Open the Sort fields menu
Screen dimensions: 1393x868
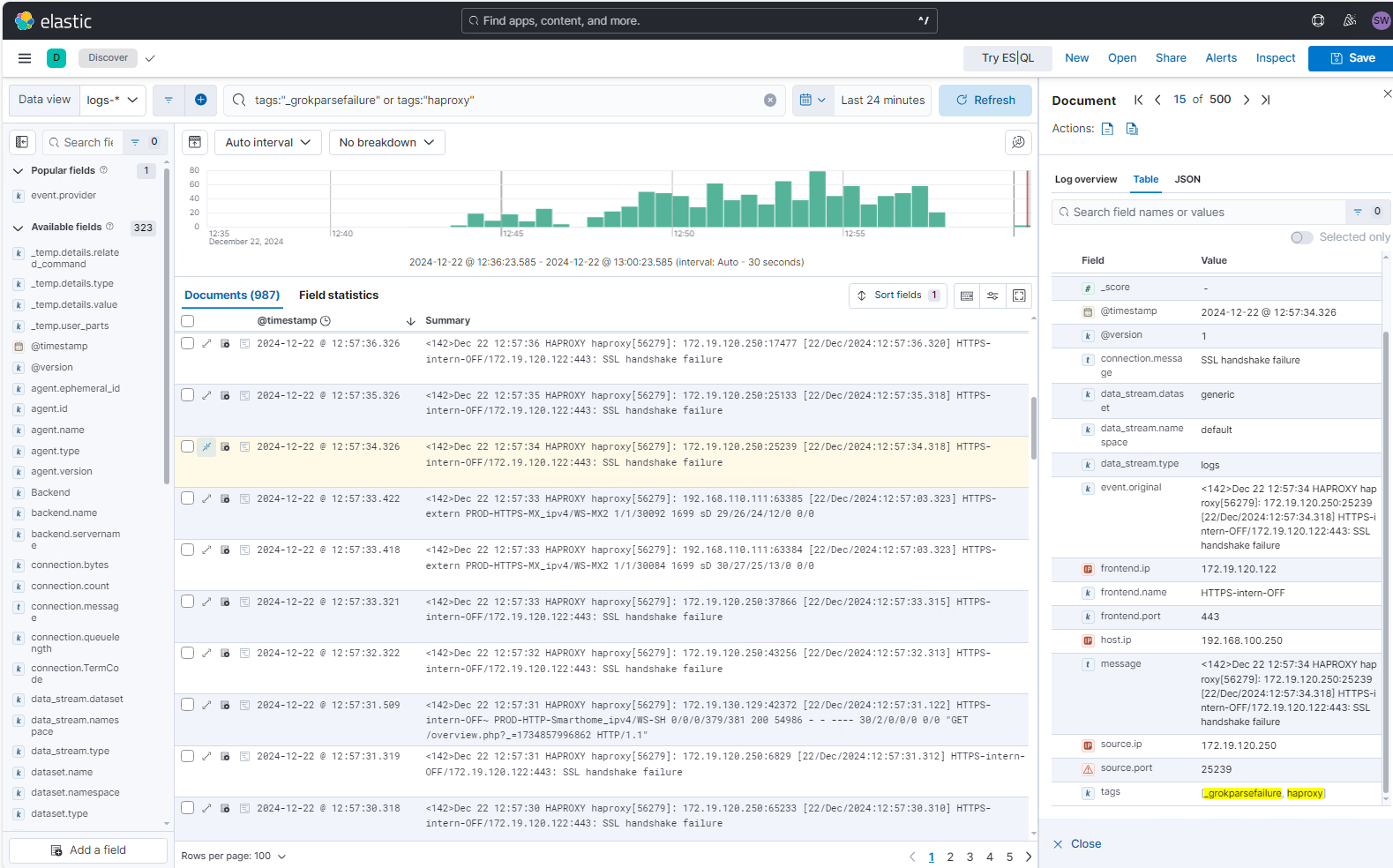(897, 296)
